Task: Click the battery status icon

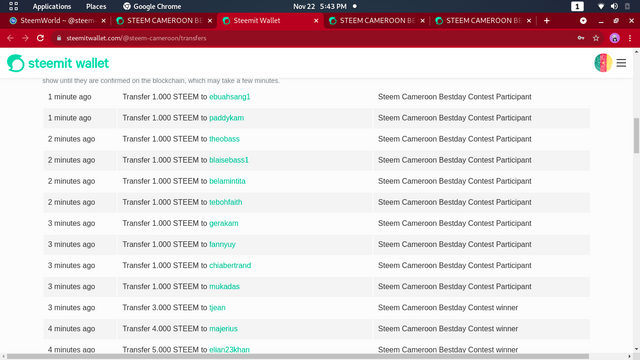Action: pyautogui.click(x=628, y=7)
